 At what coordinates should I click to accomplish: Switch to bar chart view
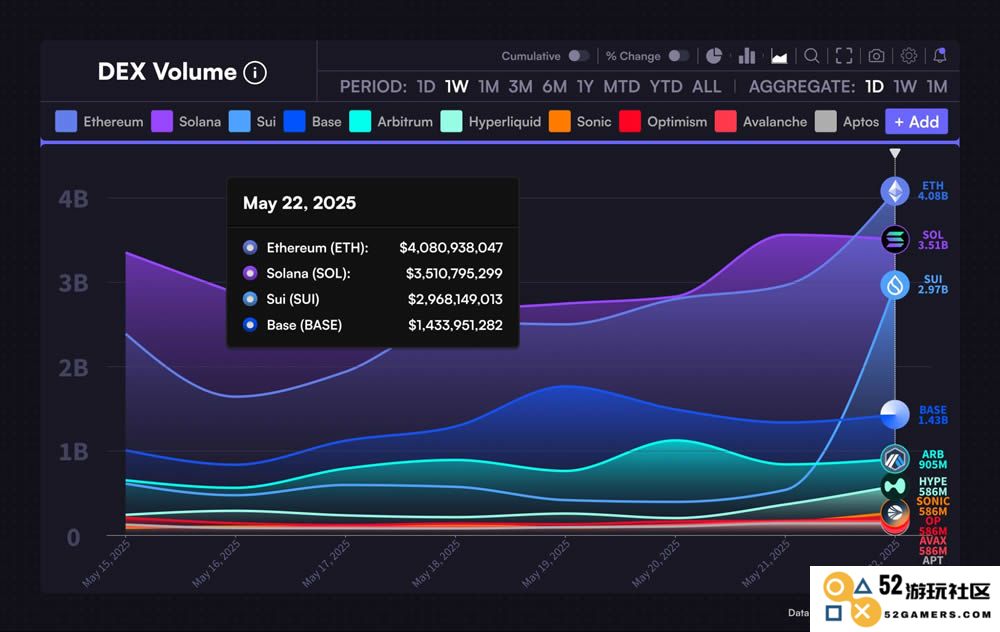point(747,56)
